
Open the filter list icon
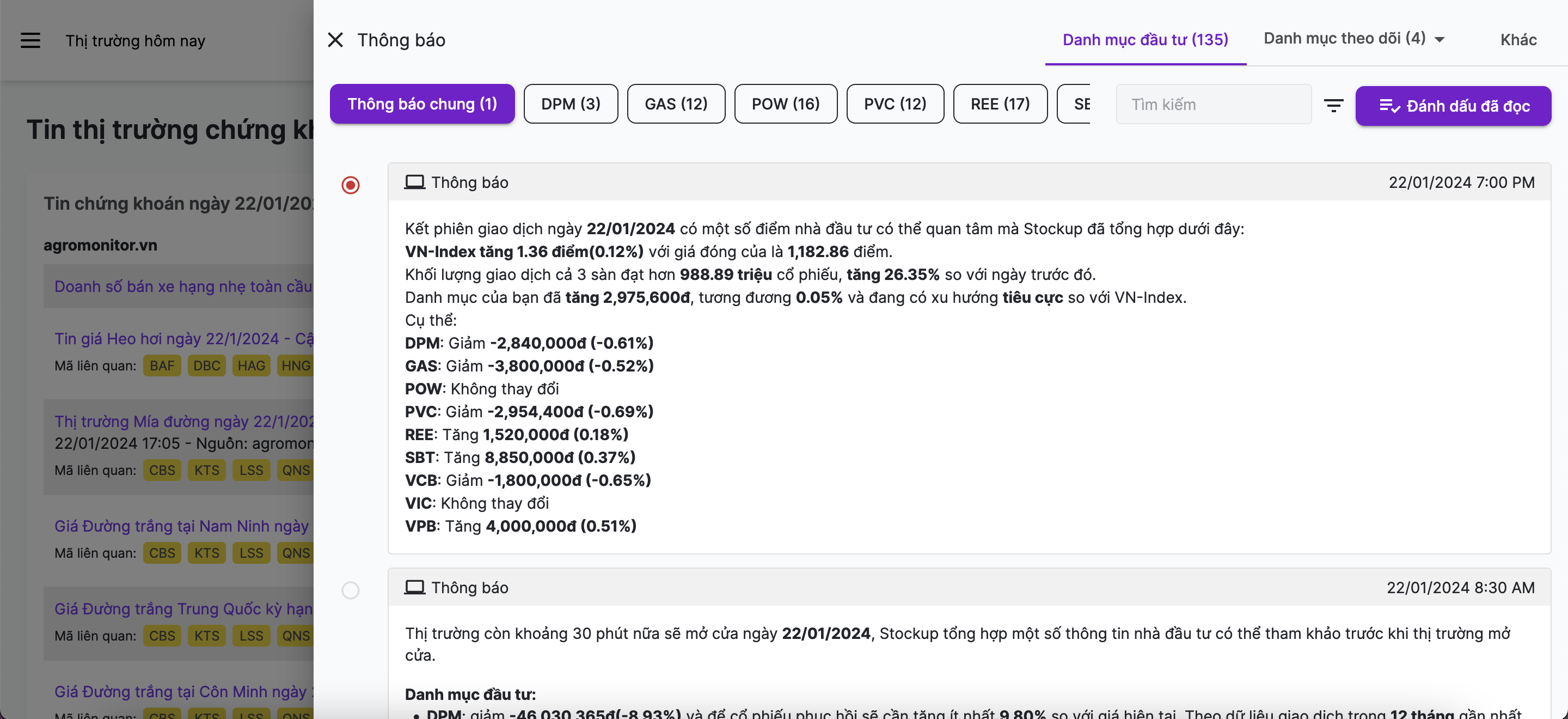point(1334,105)
